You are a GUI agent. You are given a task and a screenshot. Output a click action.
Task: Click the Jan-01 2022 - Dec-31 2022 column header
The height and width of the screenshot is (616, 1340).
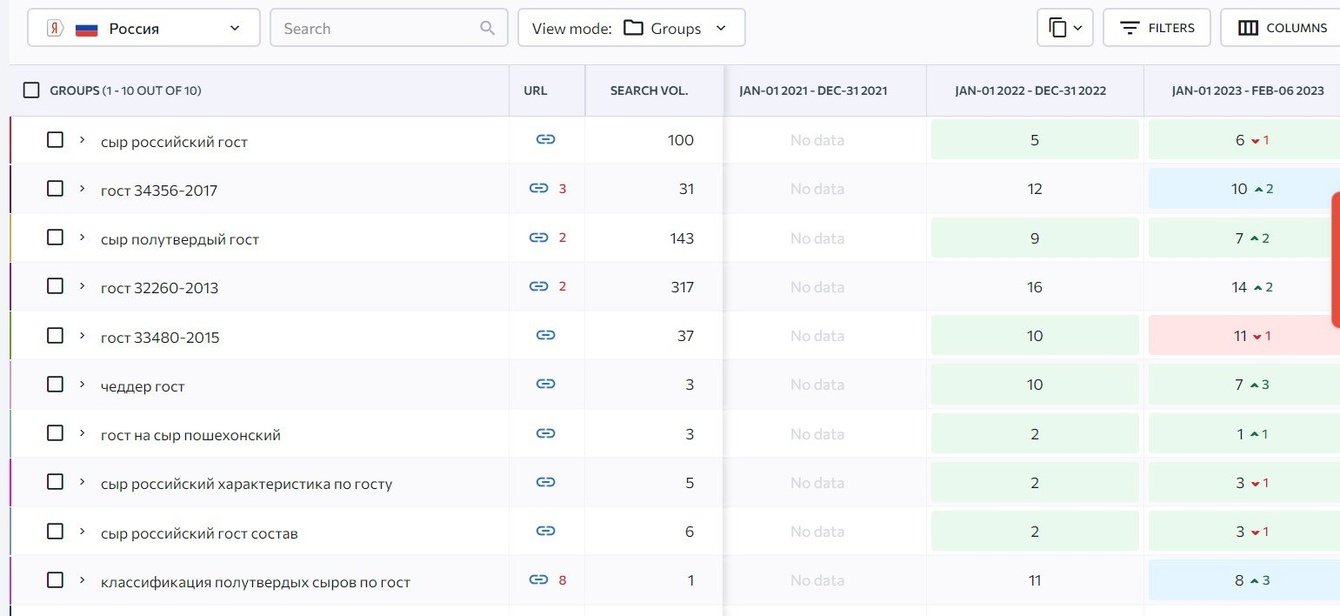(x=1030, y=90)
